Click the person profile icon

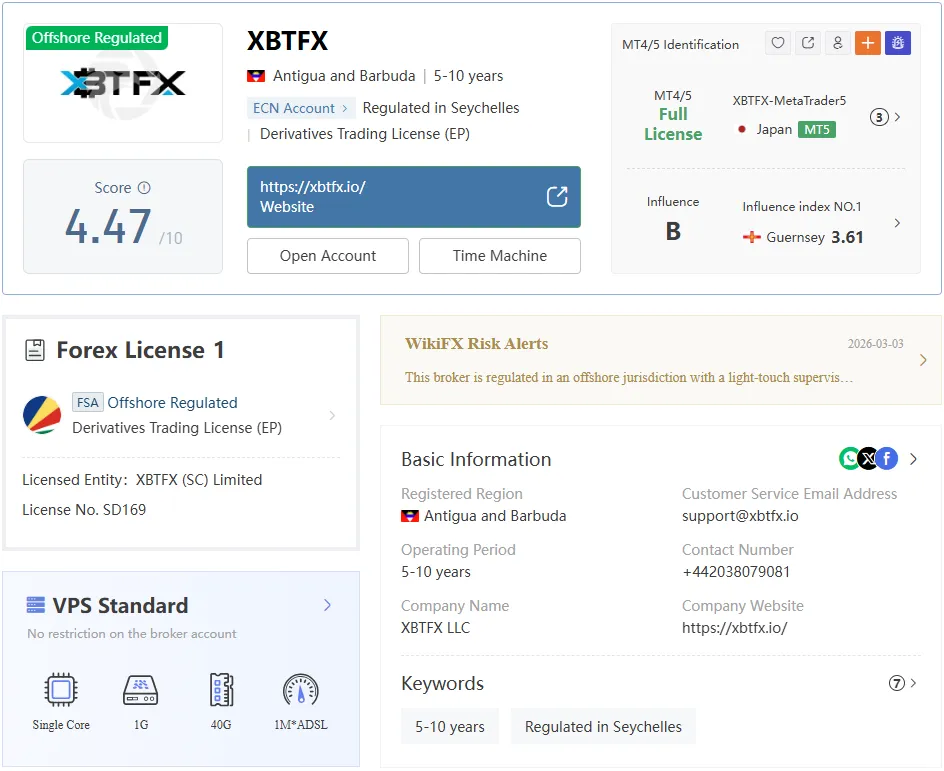[x=837, y=43]
